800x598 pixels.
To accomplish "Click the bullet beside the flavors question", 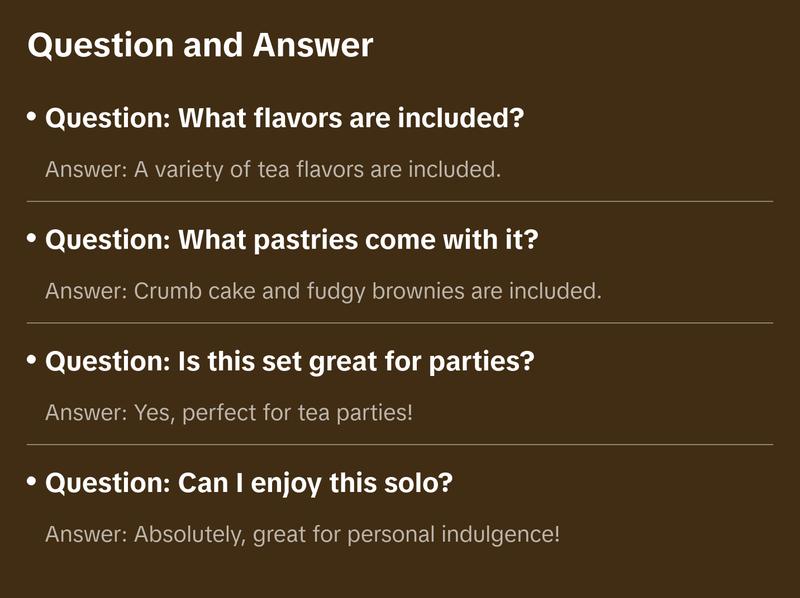I will click(x=32, y=117).
